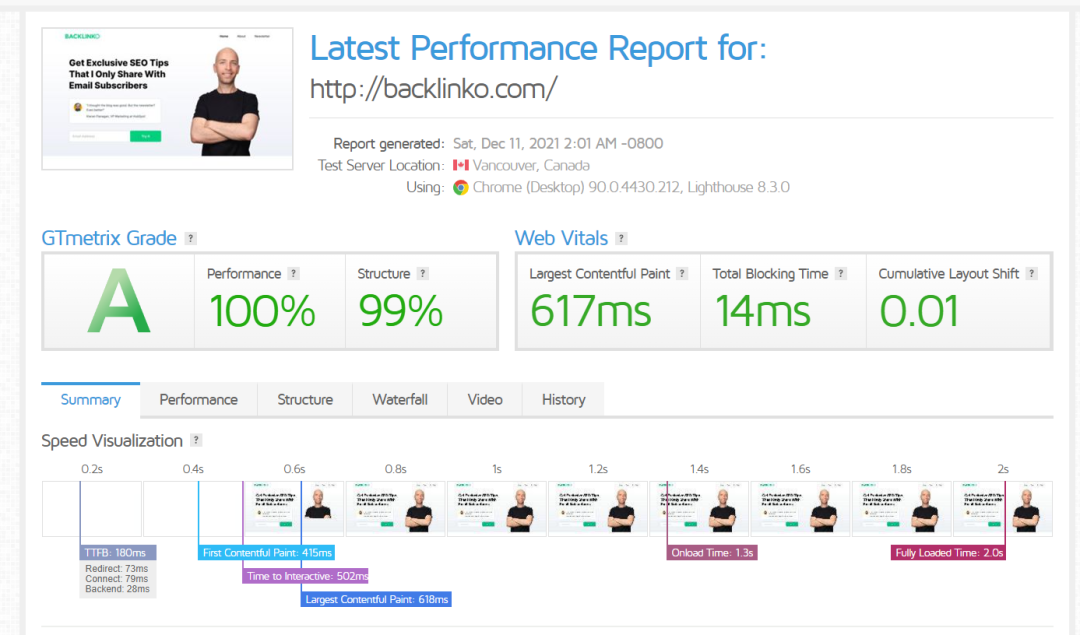Click the TTFB 180ms timeline marker
The width and height of the screenshot is (1080, 635).
(x=118, y=553)
